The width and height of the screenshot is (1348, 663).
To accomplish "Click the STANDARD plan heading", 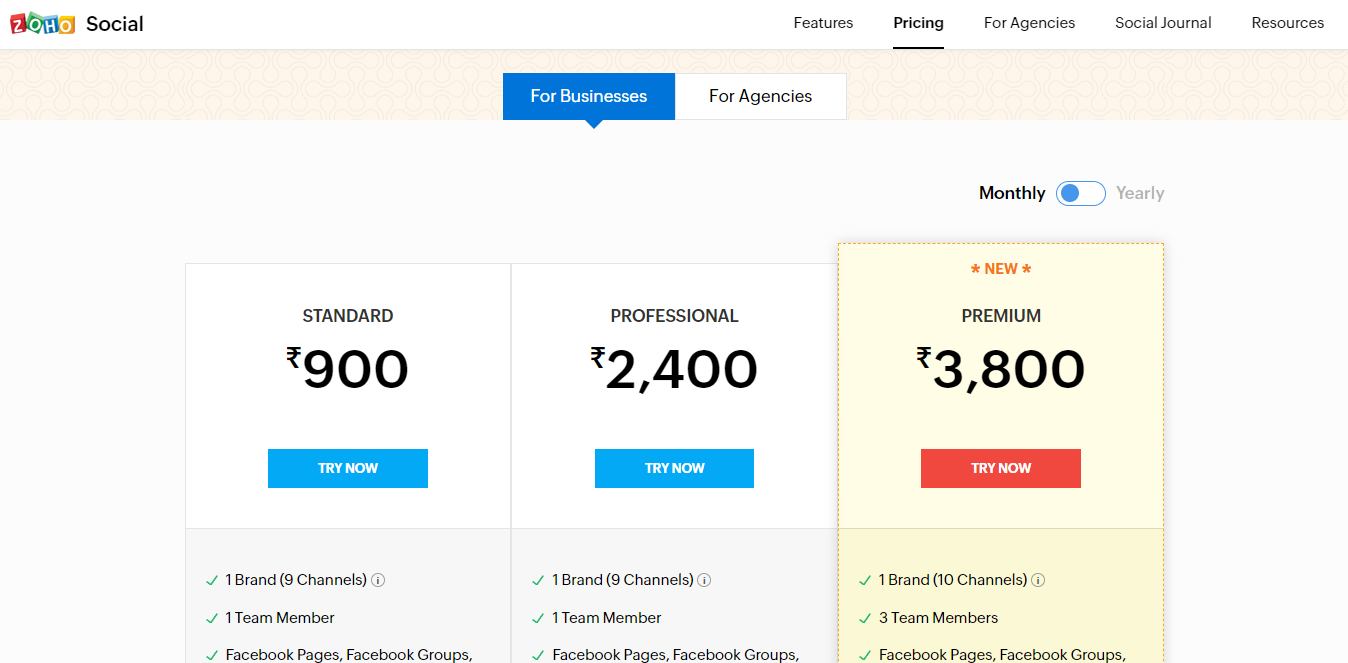I will click(x=348, y=316).
